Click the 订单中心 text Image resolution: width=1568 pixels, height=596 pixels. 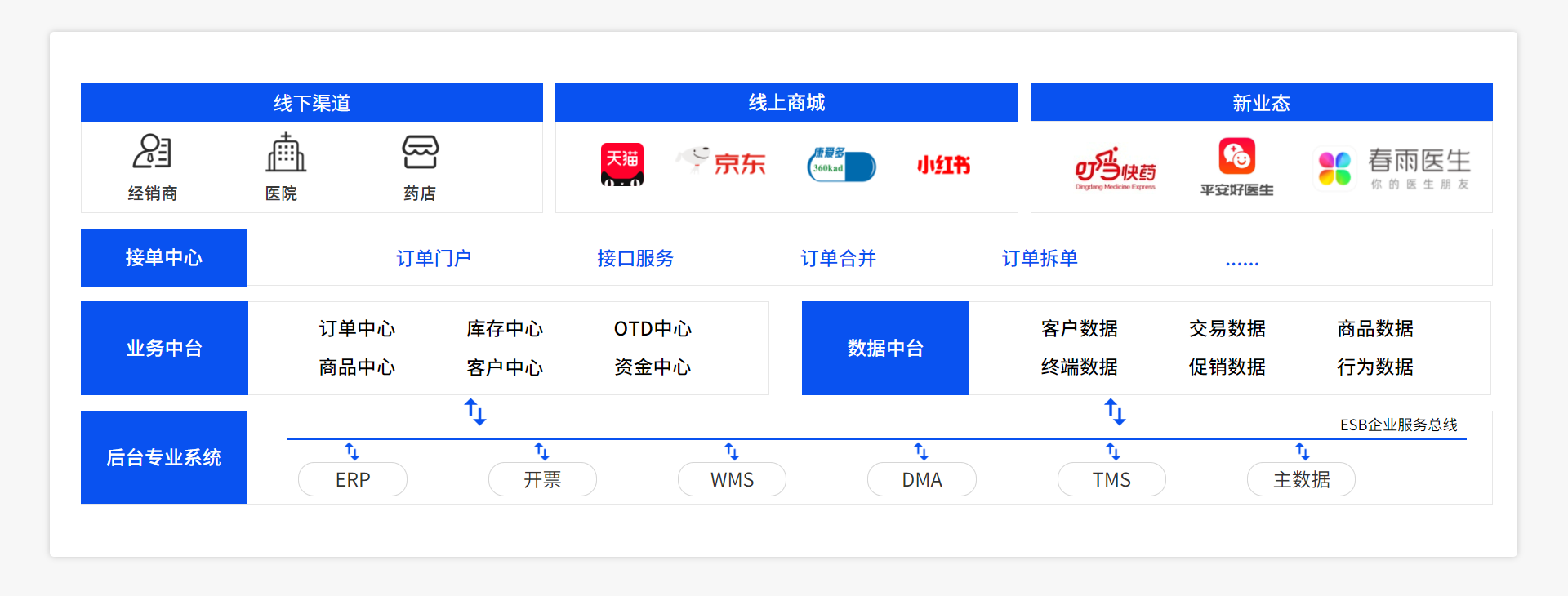357,329
